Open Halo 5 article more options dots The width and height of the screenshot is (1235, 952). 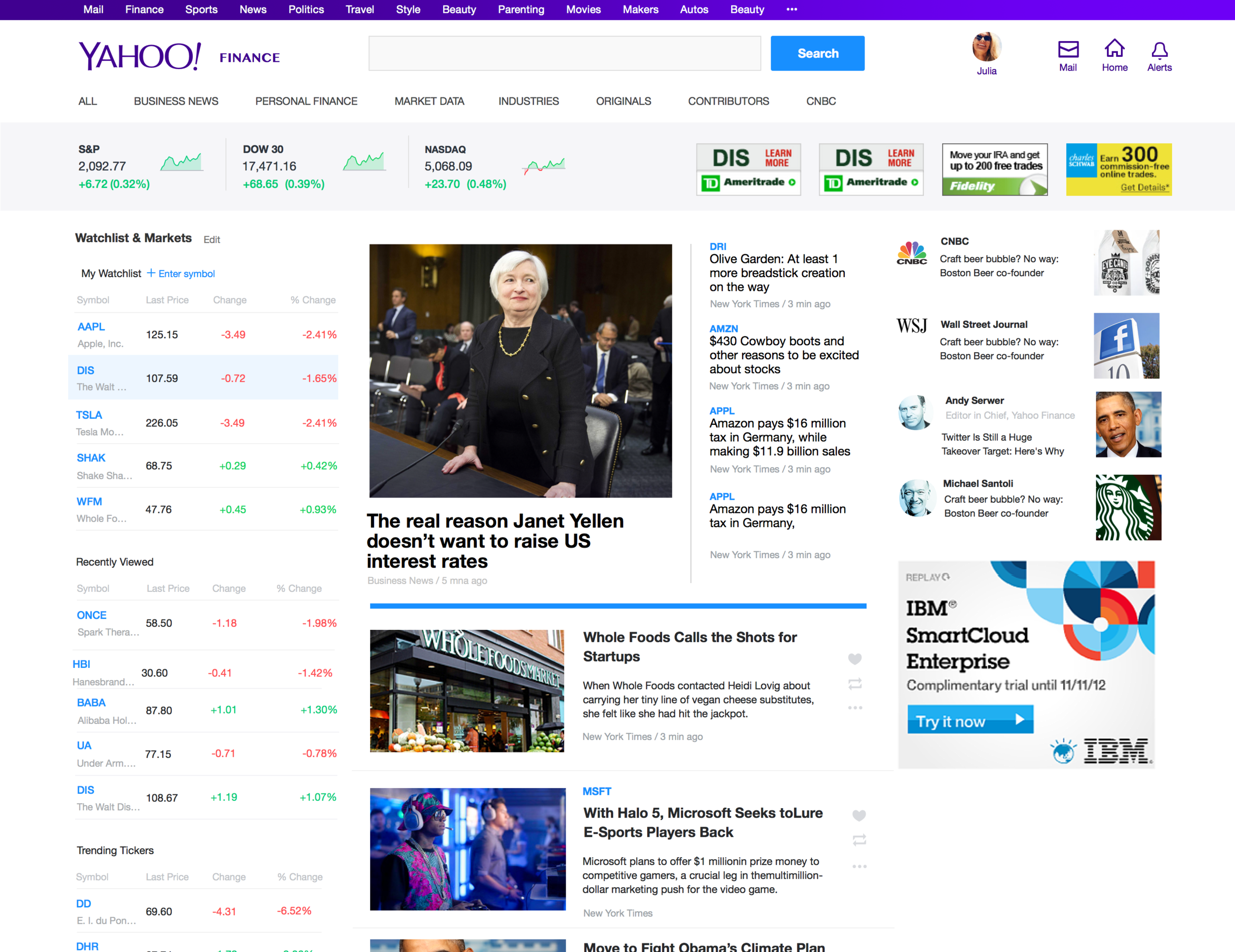point(859,866)
